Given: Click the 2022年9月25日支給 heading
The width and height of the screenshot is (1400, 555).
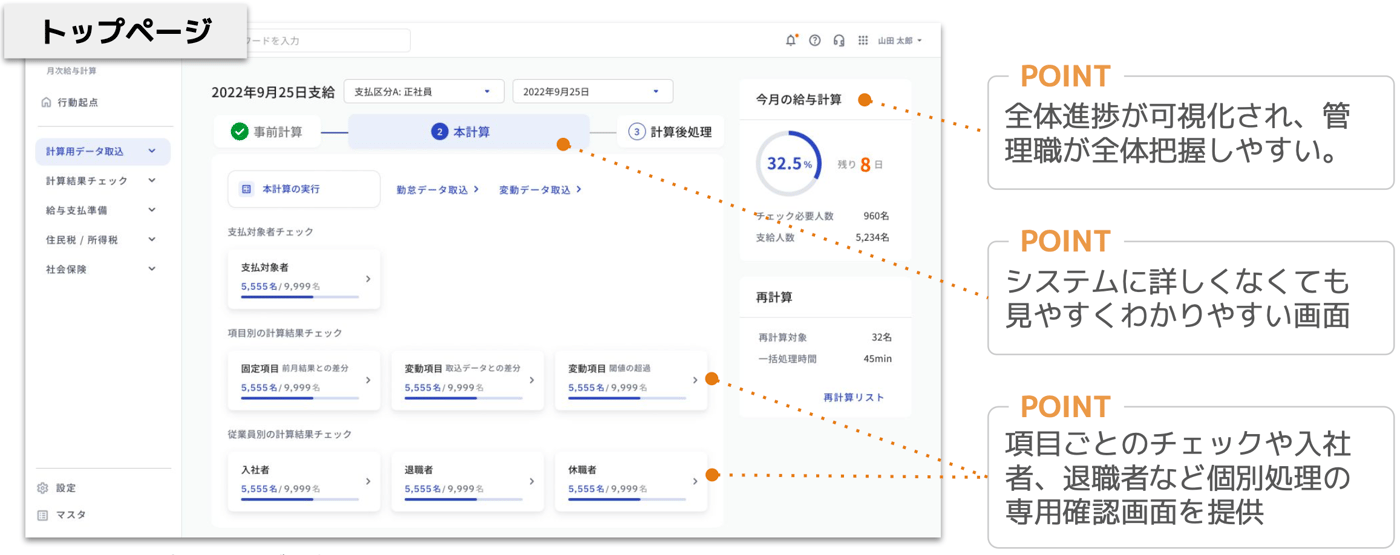Looking at the screenshot, I should pos(273,92).
